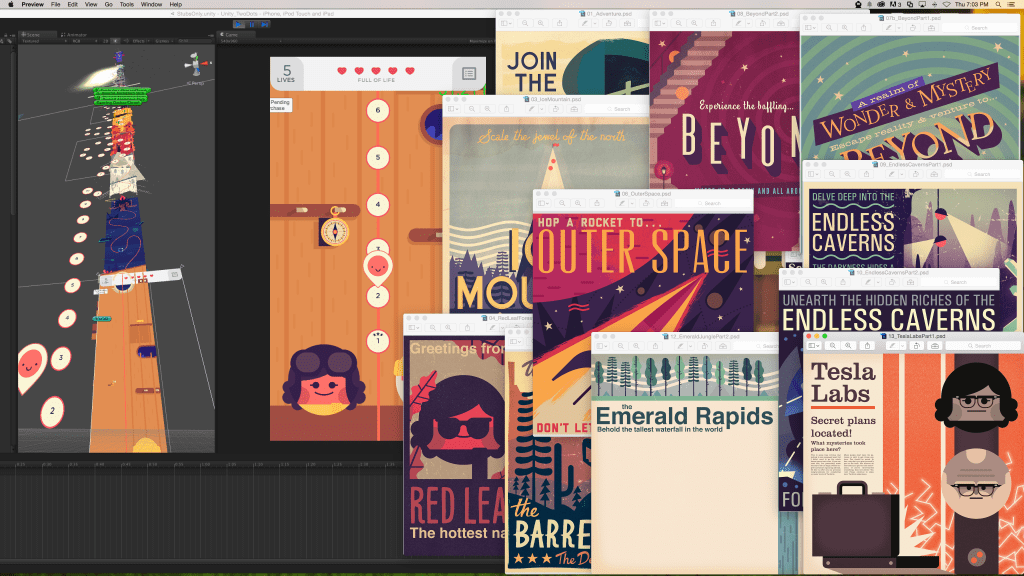
Task: Rotate image in 13_TeslaLabsPart1.psd window
Action: [914, 344]
